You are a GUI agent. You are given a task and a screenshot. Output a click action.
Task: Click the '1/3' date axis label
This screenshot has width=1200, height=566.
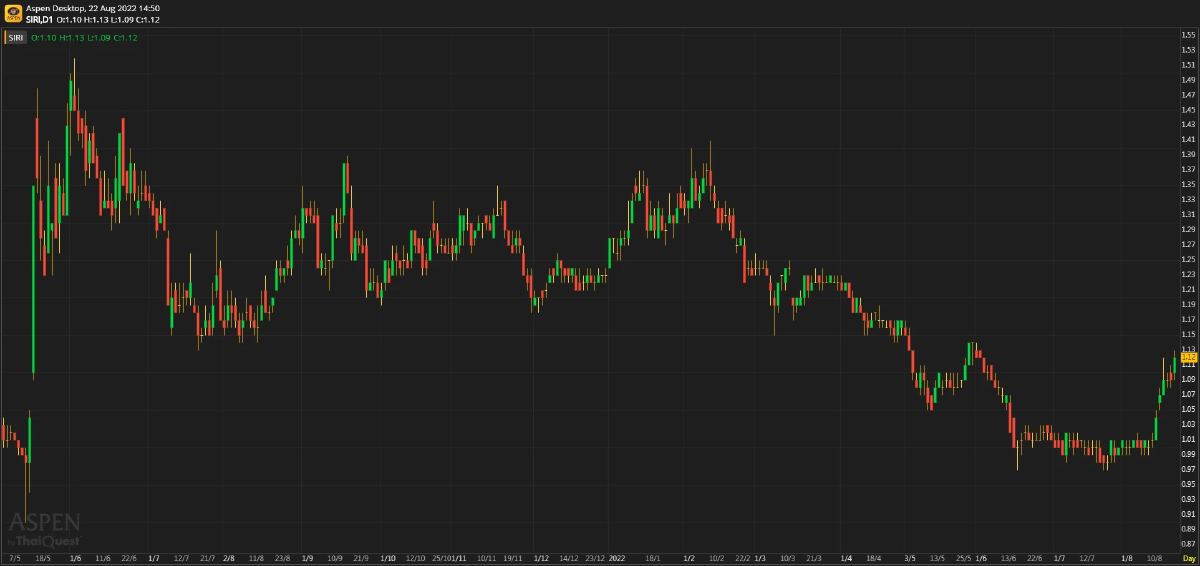[760, 557]
